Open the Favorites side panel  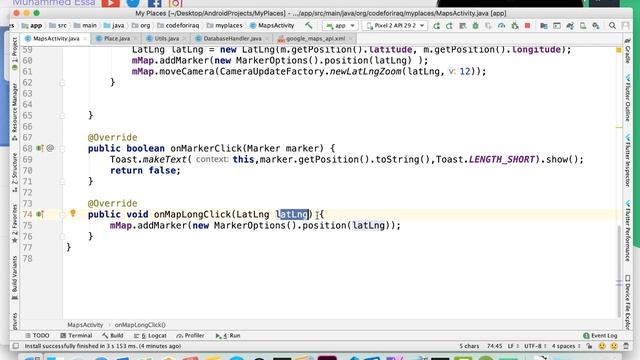(15, 223)
